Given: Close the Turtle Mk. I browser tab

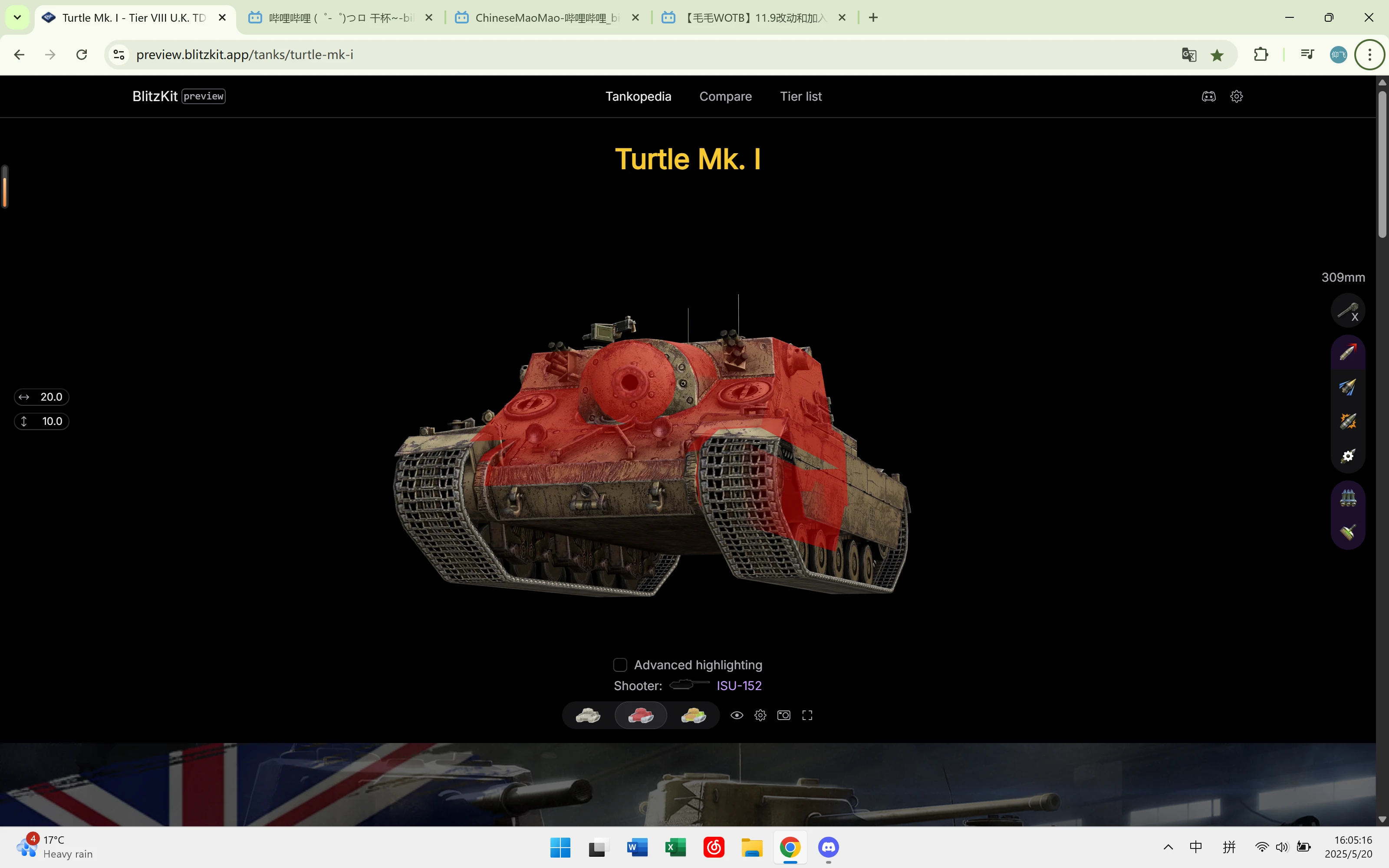Looking at the screenshot, I should 222,18.
